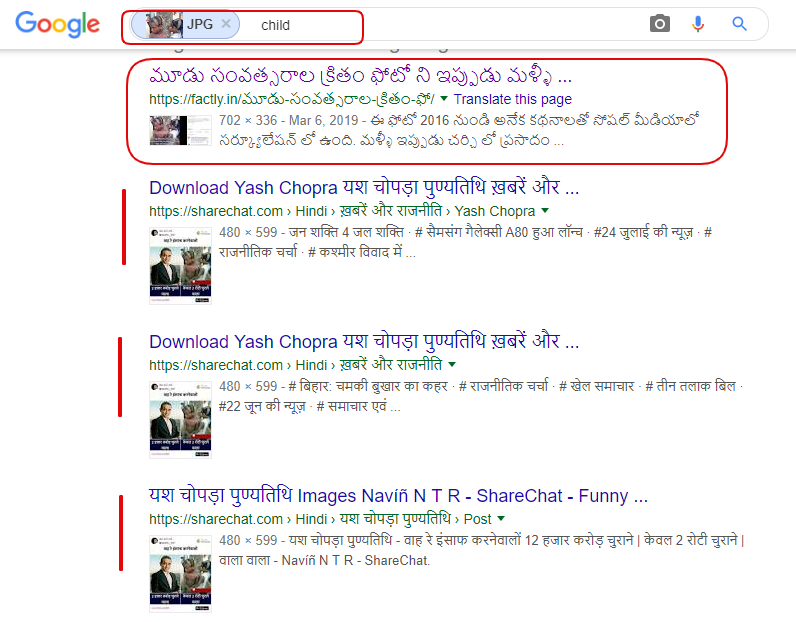This screenshot has width=796, height=622.
Task: Open thumbnail of Navíñ N T R result
Action: [180, 574]
